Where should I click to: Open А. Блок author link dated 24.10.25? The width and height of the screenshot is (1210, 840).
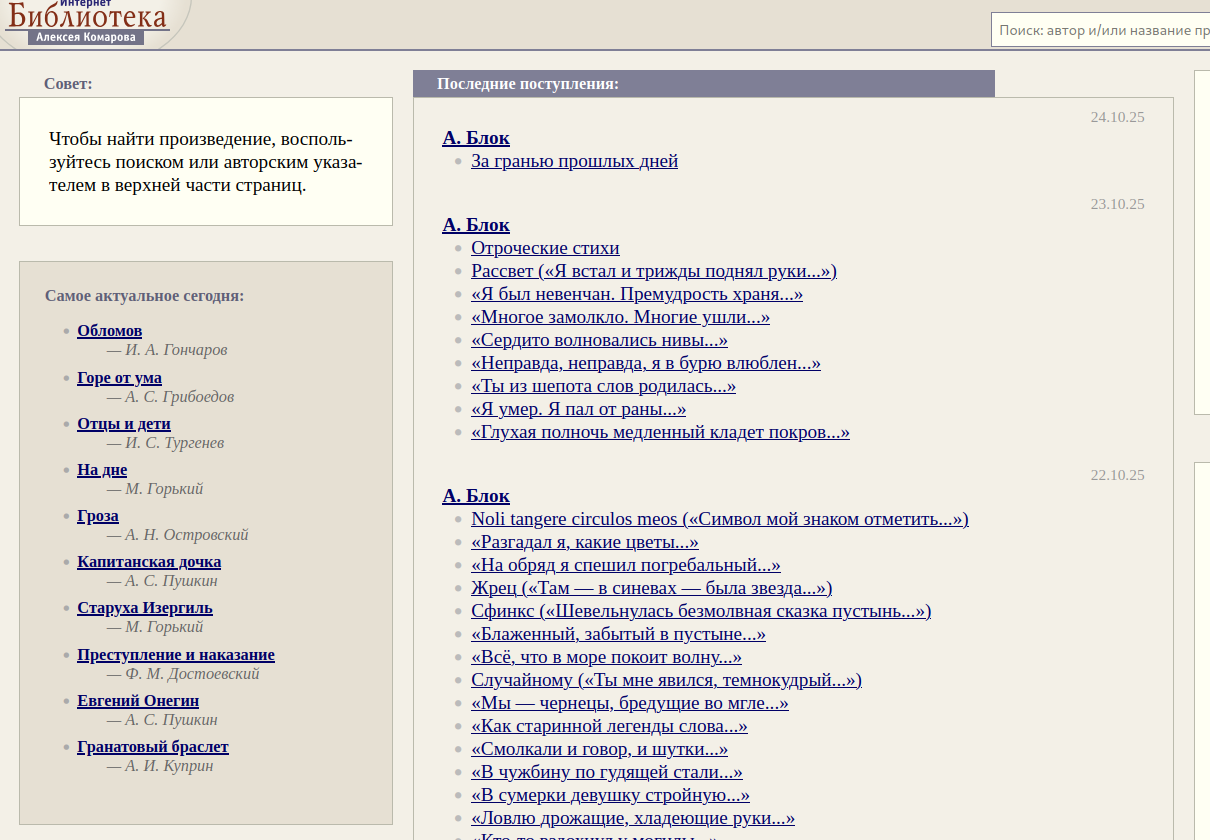pos(476,138)
